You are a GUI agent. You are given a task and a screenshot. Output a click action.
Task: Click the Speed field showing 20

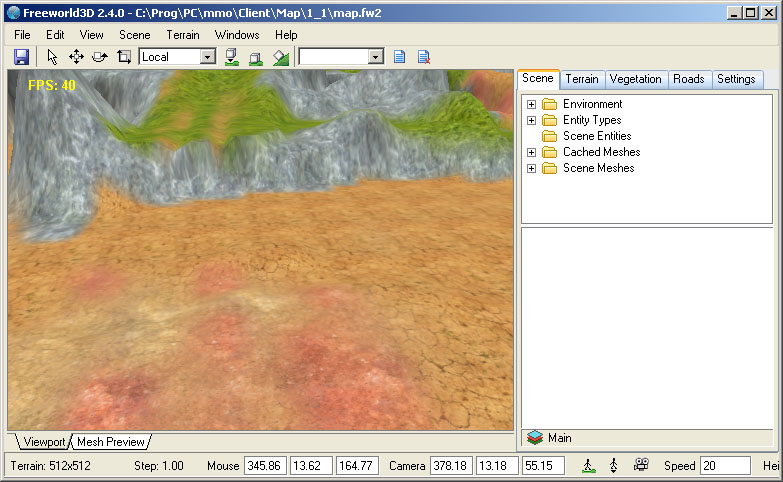(726, 466)
